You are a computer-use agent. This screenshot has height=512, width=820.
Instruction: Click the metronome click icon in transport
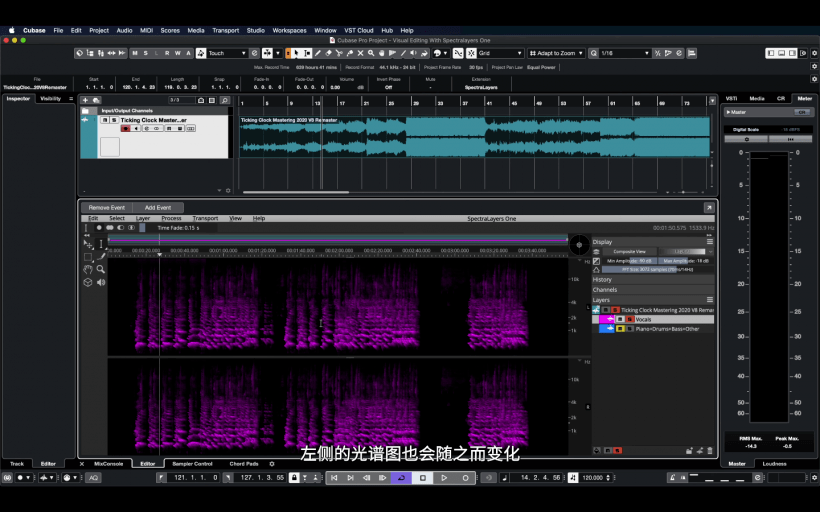coord(673,477)
